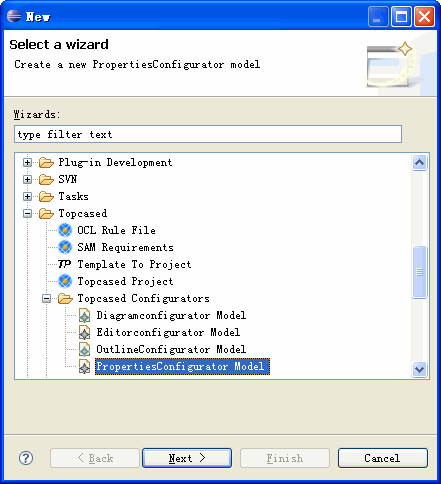Expand the SVN folder node
The image size is (441, 484).
28,179
